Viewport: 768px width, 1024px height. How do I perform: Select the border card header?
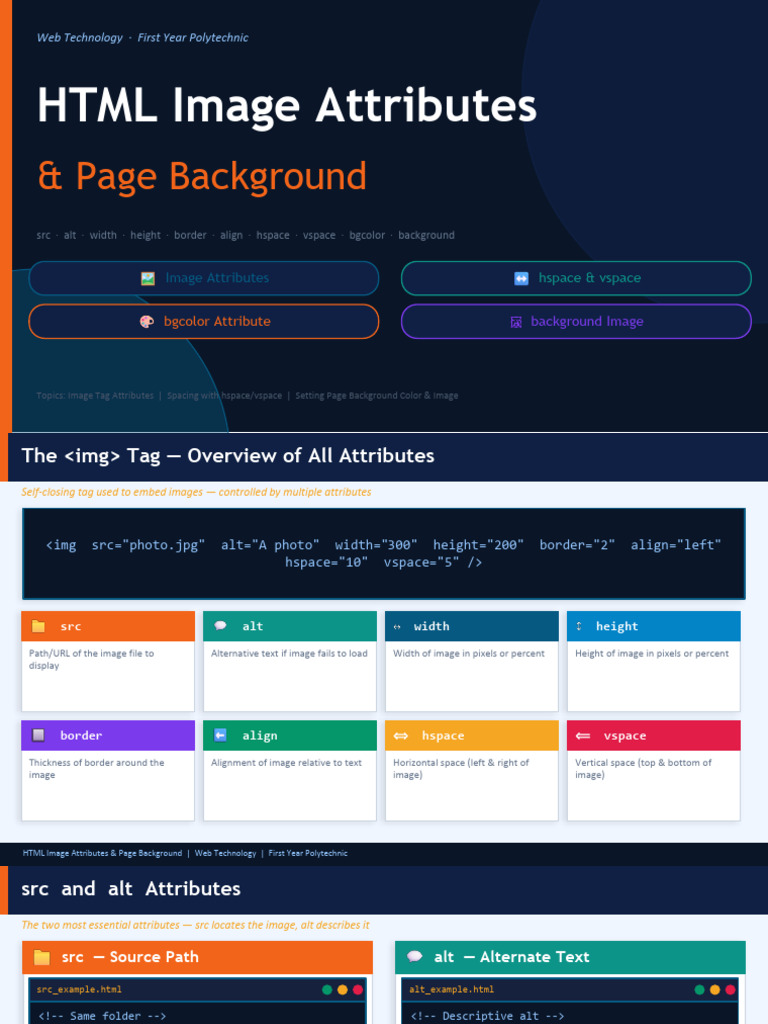(108, 735)
